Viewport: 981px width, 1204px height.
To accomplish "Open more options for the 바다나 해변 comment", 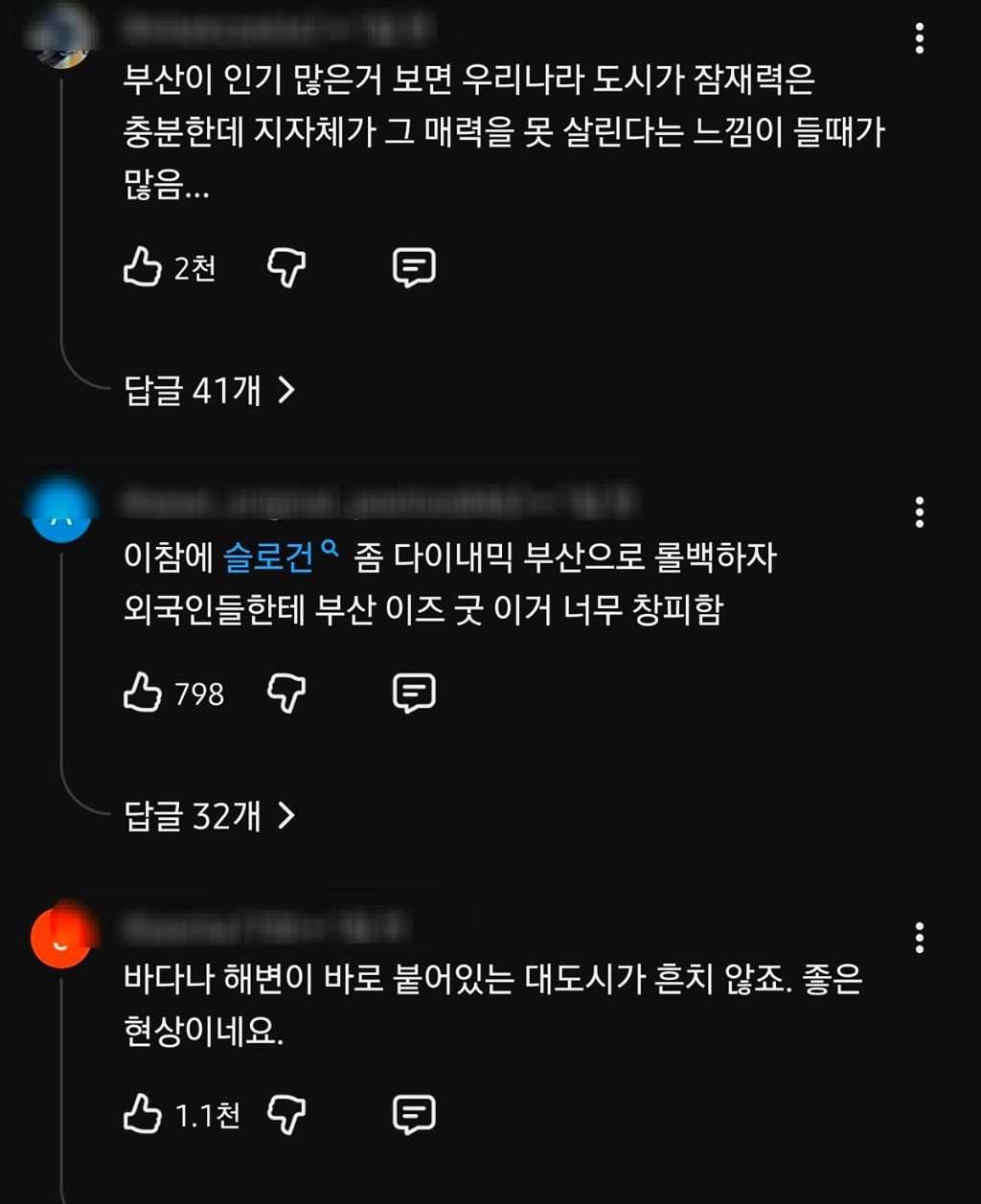I will click(920, 938).
